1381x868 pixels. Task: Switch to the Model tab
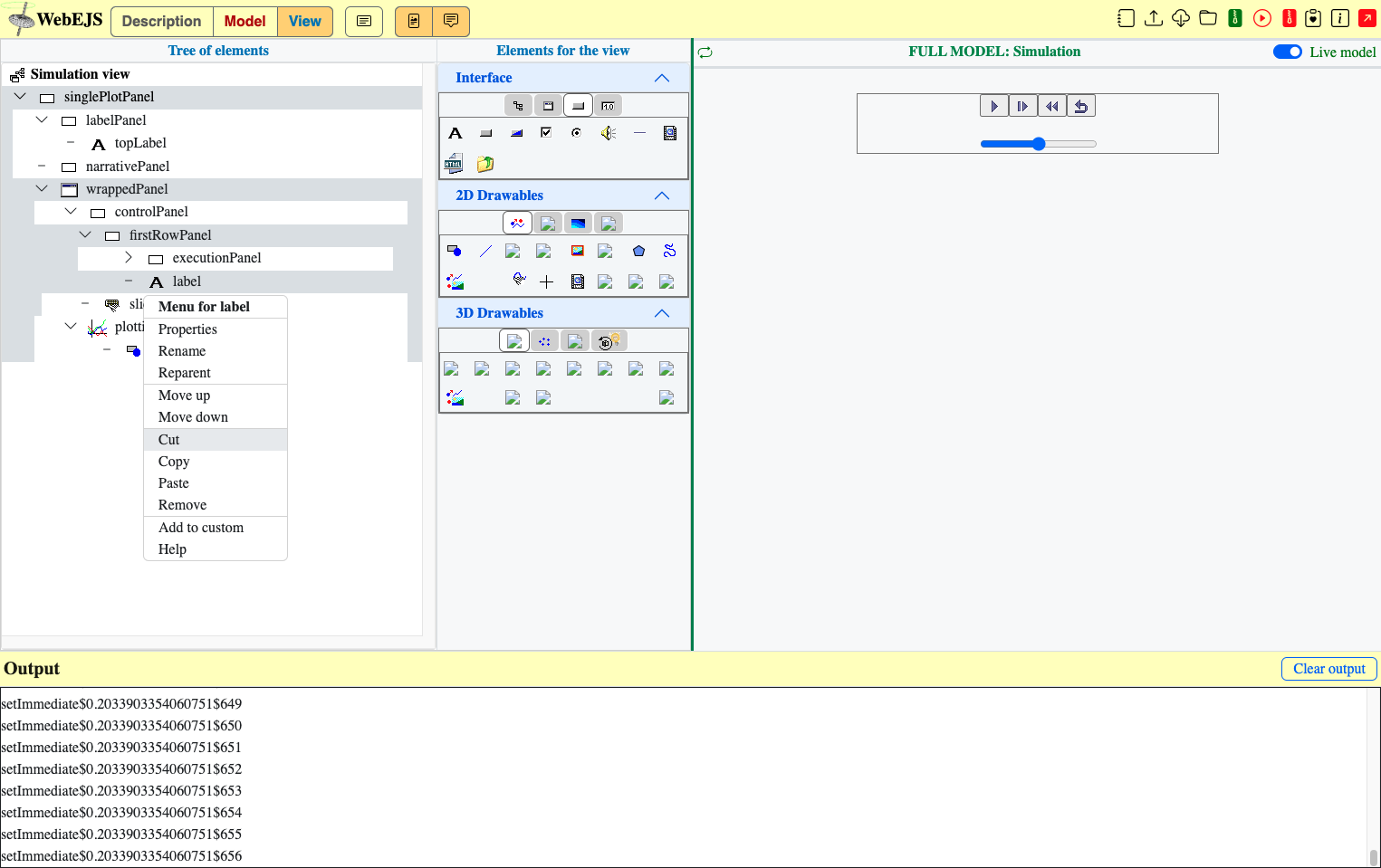[x=245, y=22]
